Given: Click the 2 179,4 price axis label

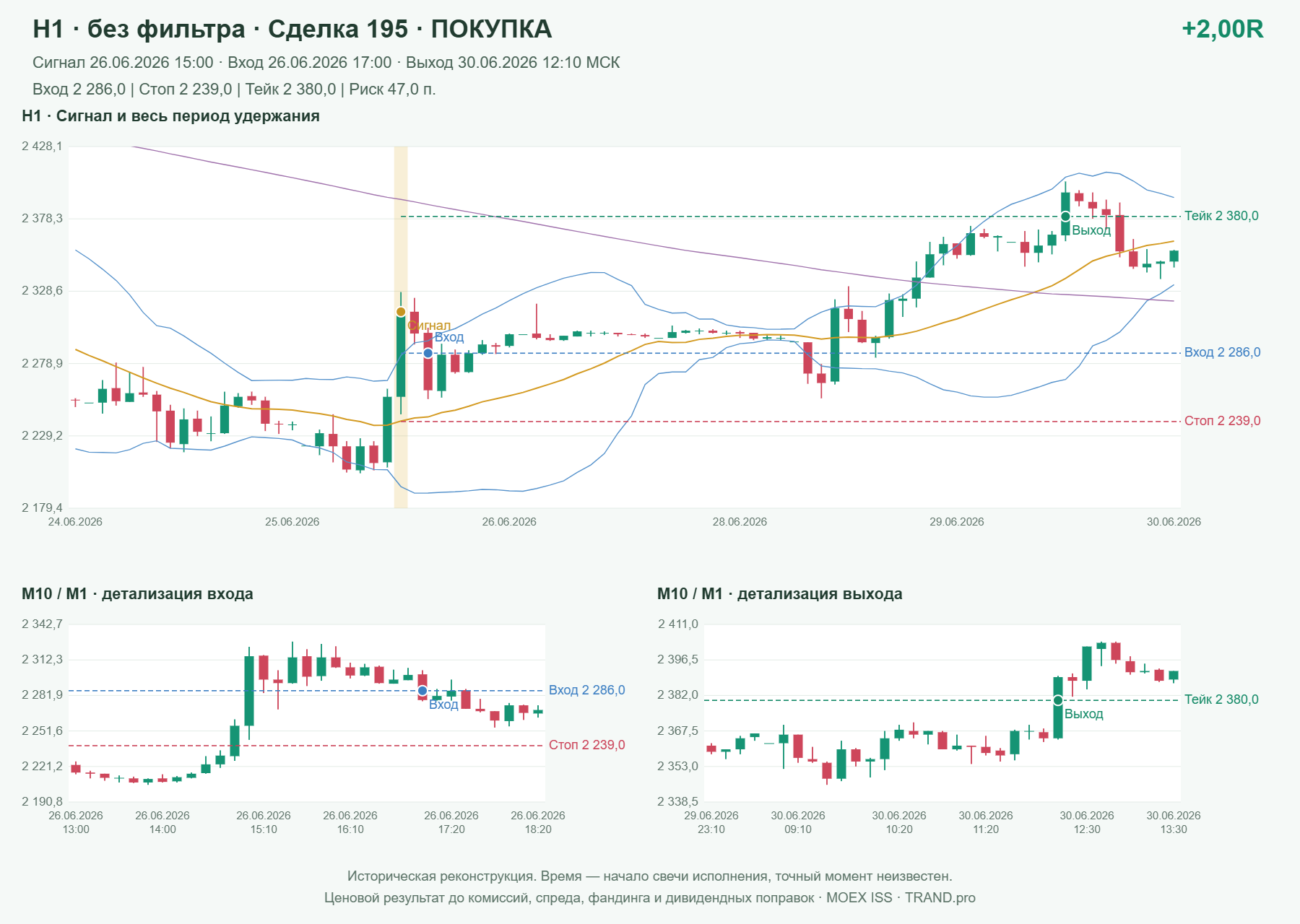Looking at the screenshot, I should pyautogui.click(x=42, y=508).
